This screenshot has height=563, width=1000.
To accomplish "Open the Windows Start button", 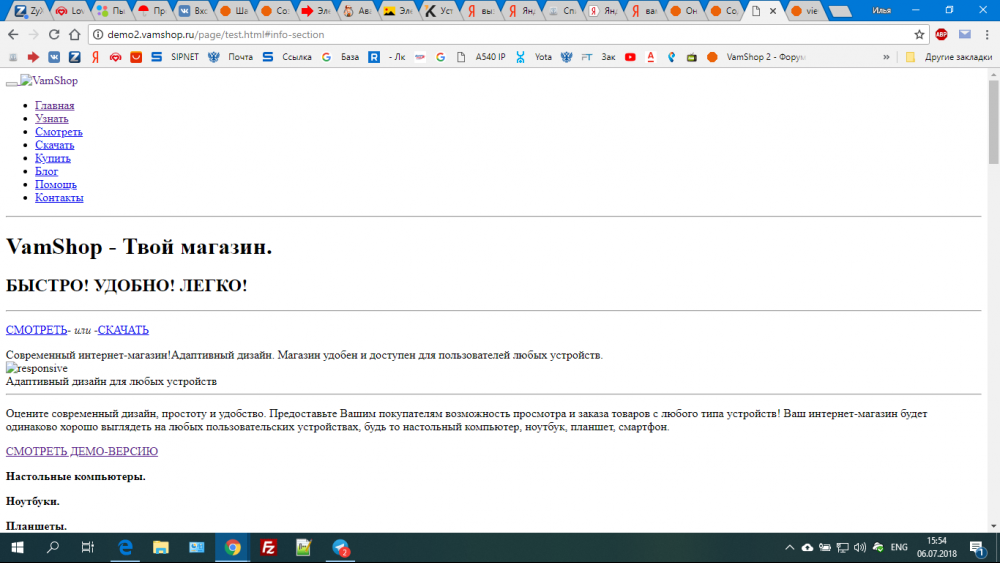I will pos(17,548).
